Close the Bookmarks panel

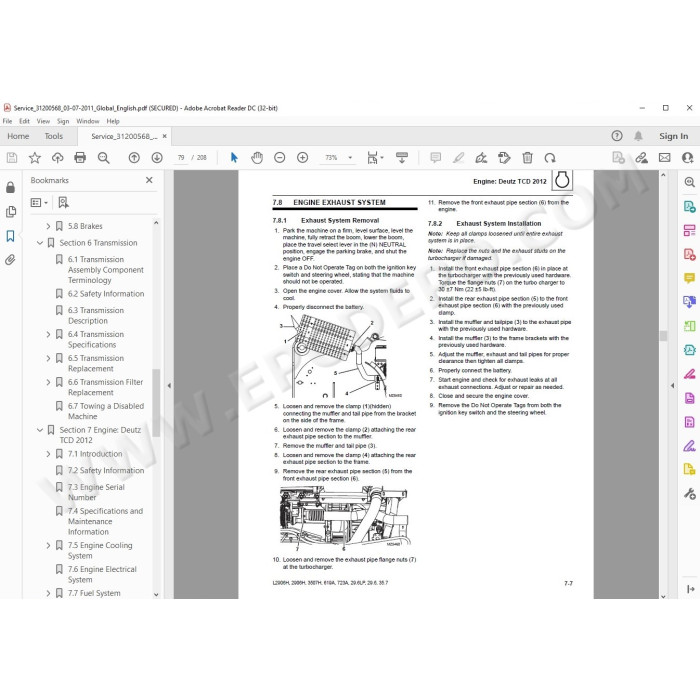click(149, 180)
